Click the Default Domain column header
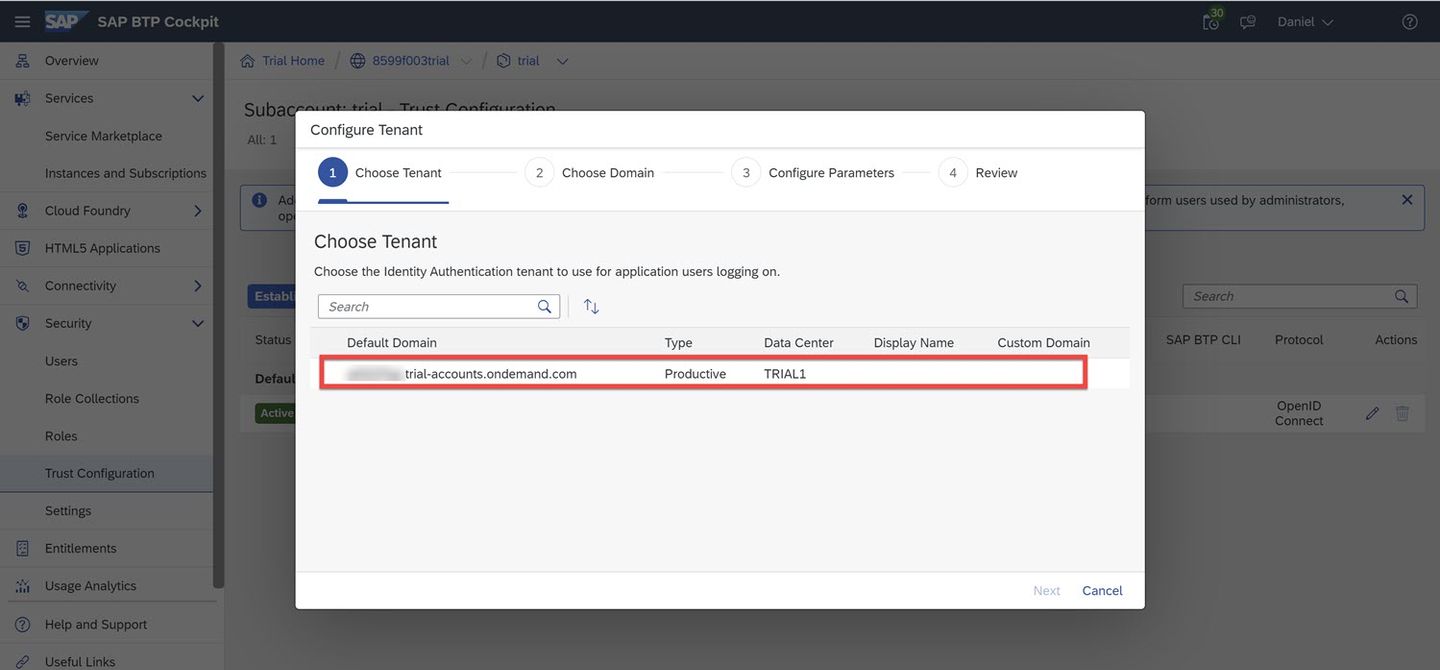 tap(392, 343)
